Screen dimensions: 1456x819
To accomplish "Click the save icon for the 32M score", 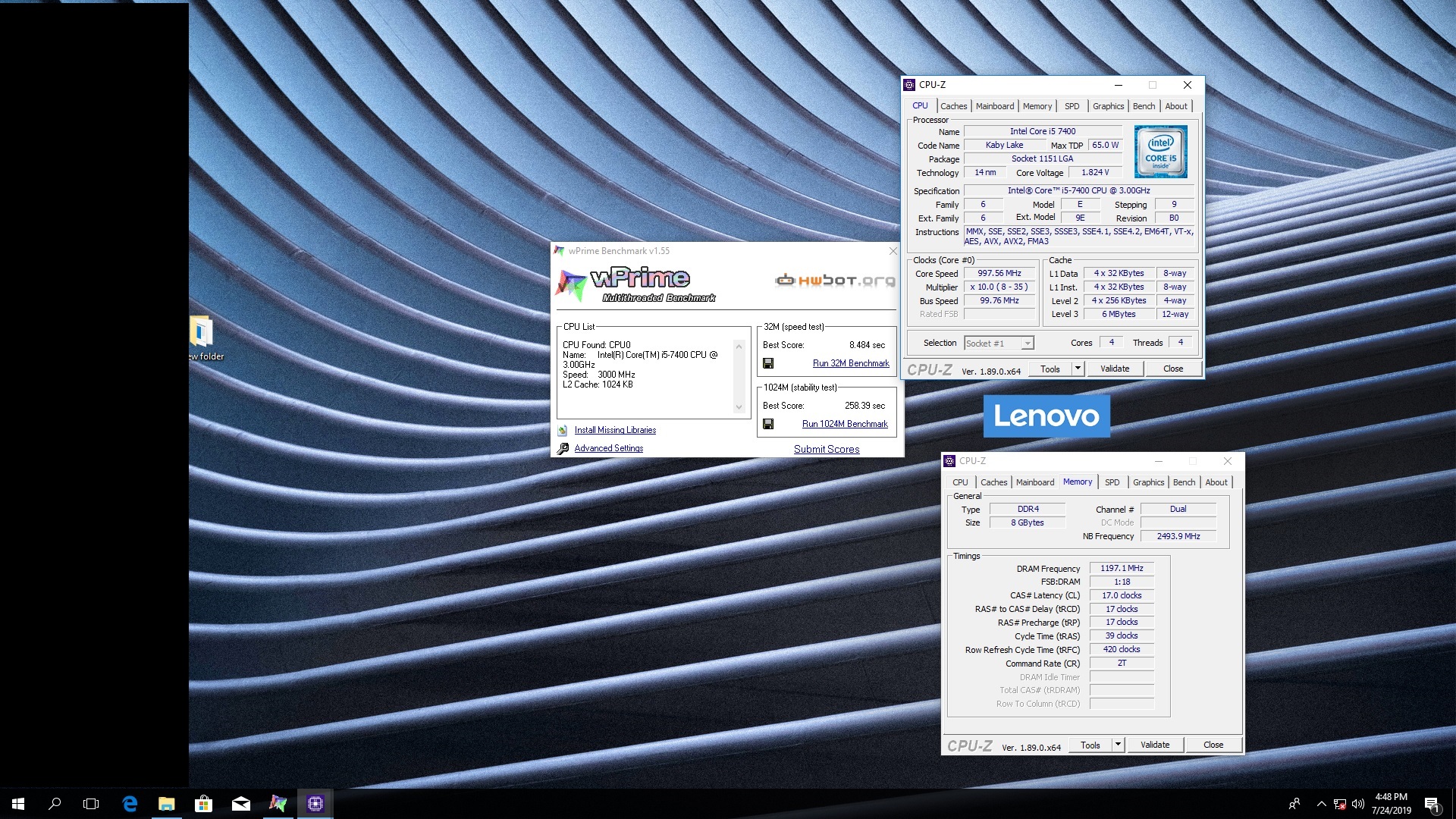I will [x=768, y=363].
